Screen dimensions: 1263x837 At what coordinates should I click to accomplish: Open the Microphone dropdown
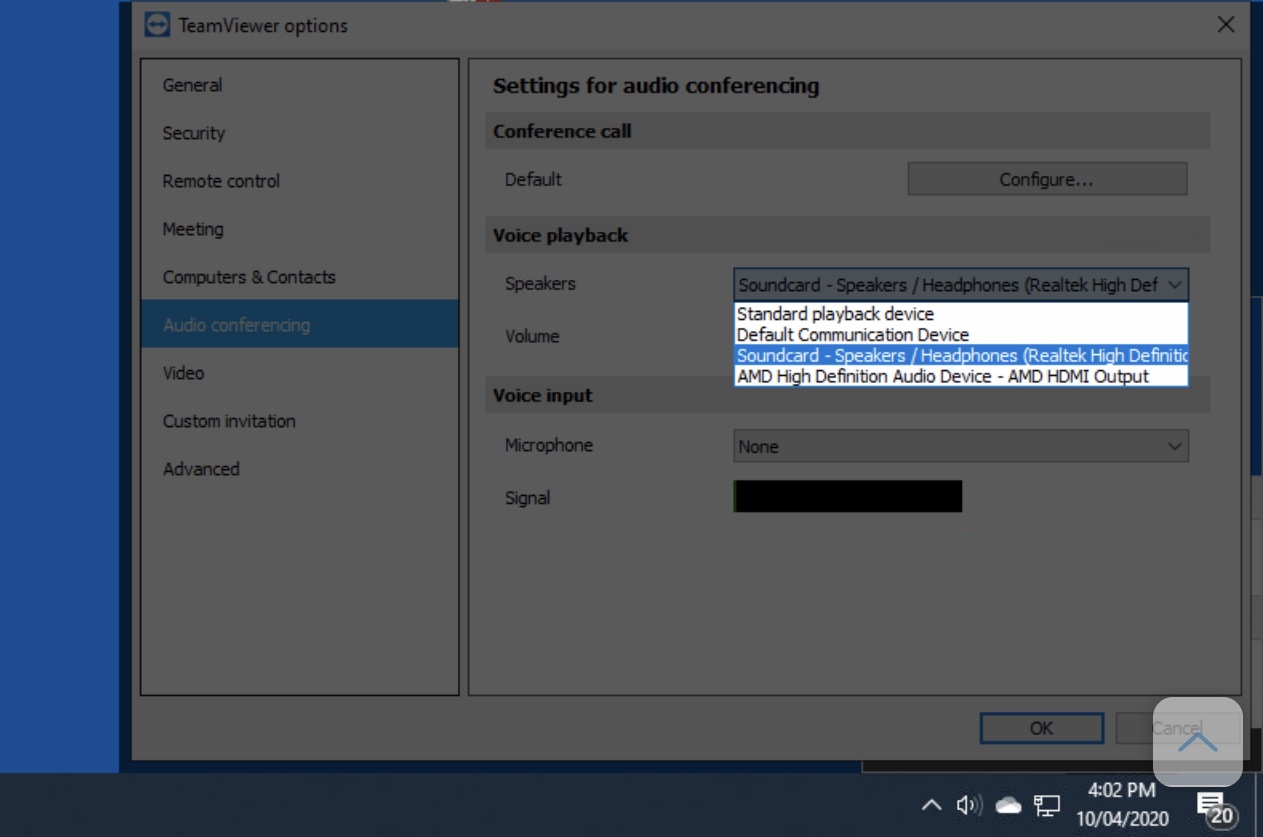coord(961,446)
